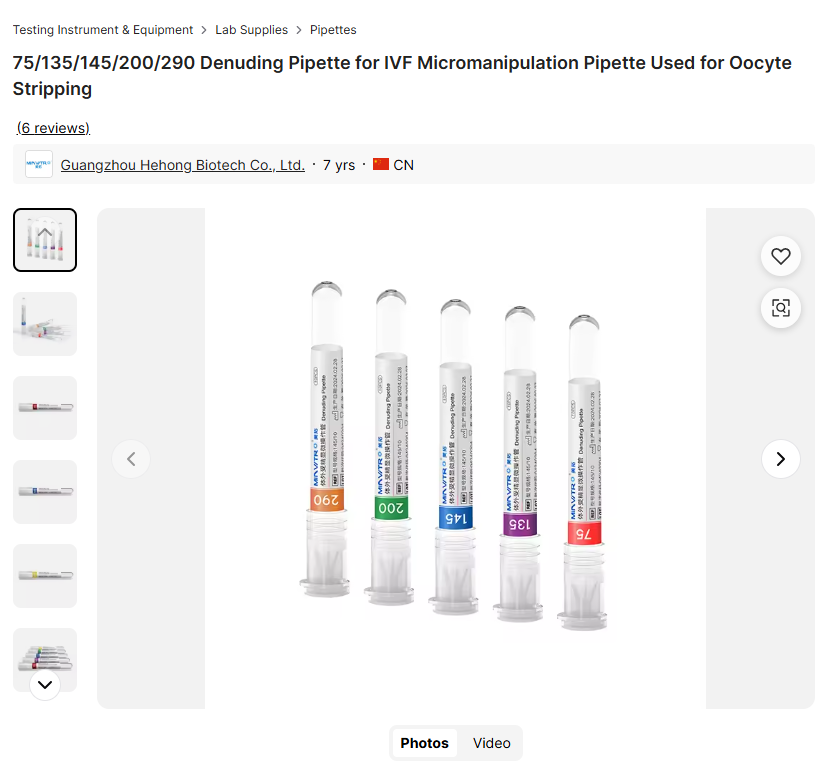
Task: Open image search with the camera-scan icon
Action: pyautogui.click(x=781, y=308)
